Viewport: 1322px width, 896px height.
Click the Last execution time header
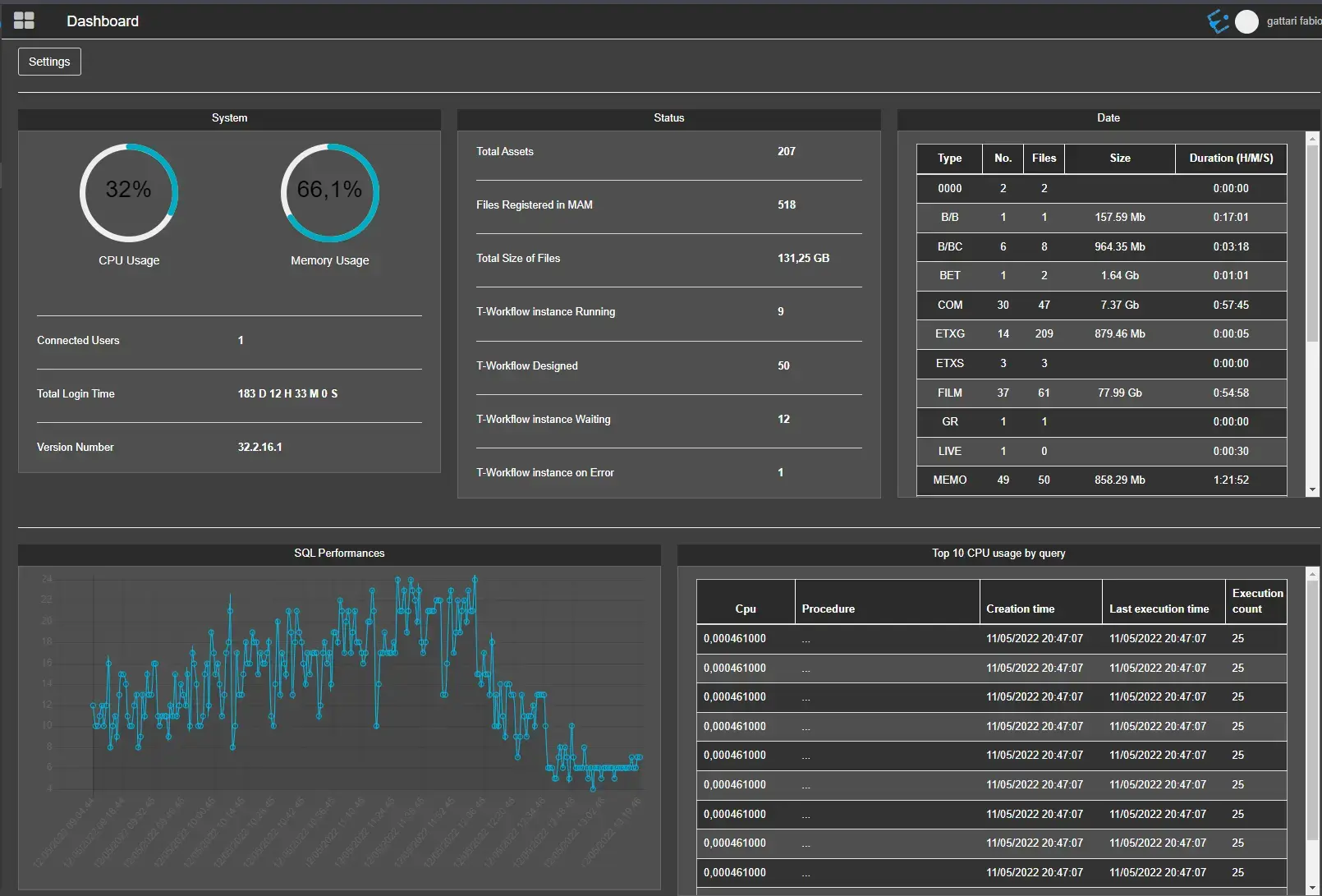(1159, 609)
